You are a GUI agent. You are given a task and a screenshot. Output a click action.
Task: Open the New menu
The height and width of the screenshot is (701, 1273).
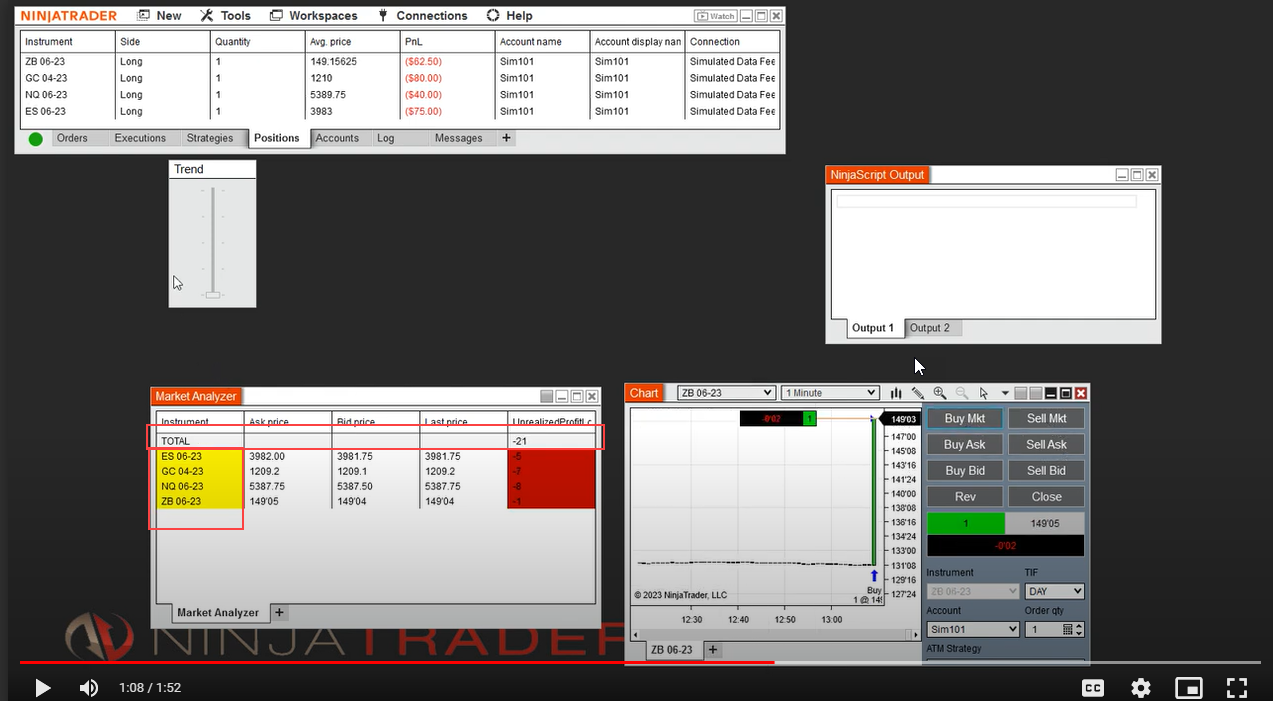tap(159, 16)
